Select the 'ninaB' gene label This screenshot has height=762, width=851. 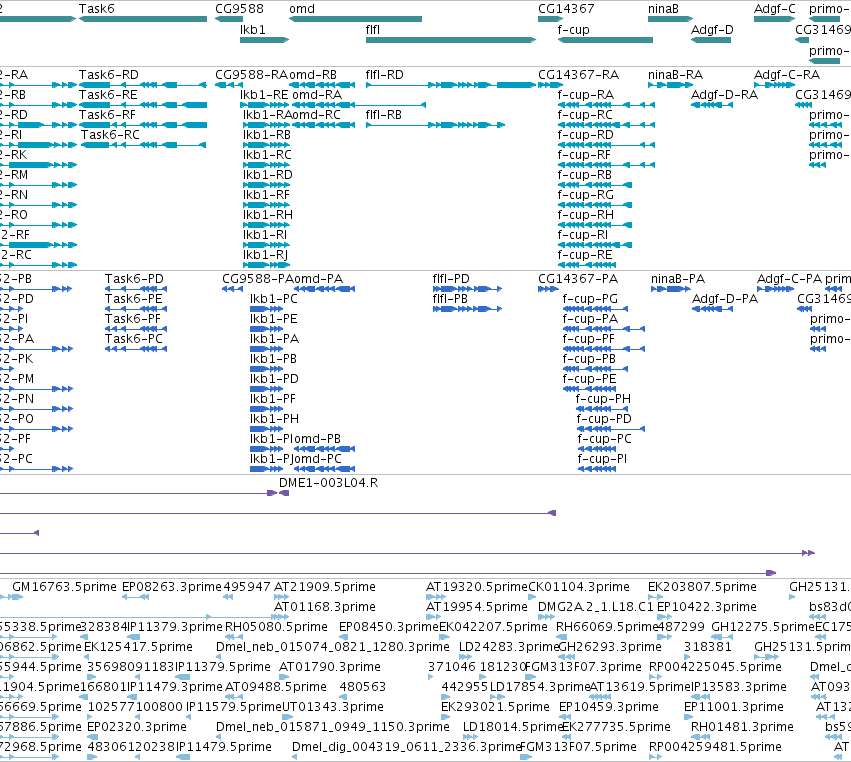pos(663,9)
